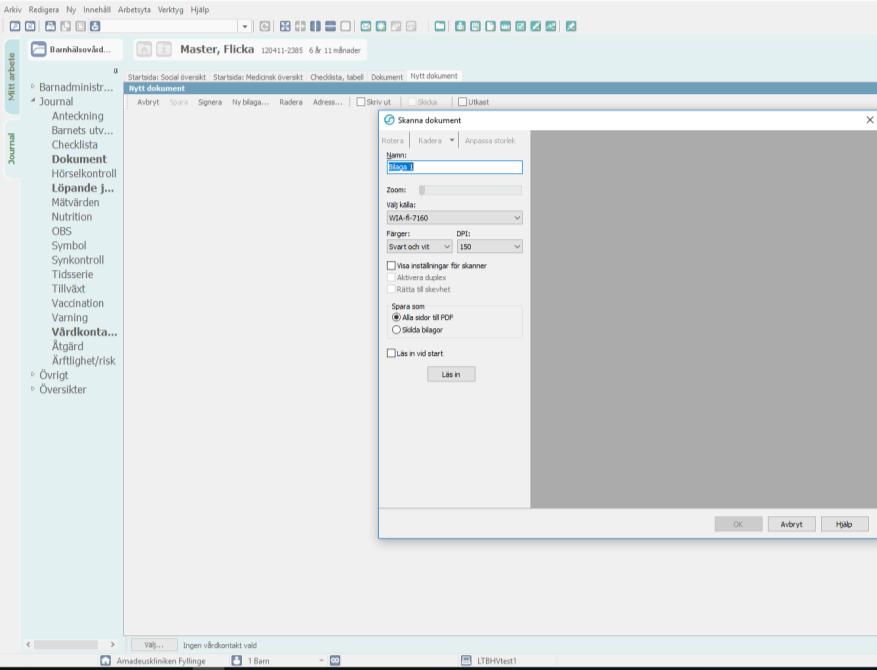877x670 pixels.
Task: Click the blue X-marked toolbar icon
Action: (30, 26)
